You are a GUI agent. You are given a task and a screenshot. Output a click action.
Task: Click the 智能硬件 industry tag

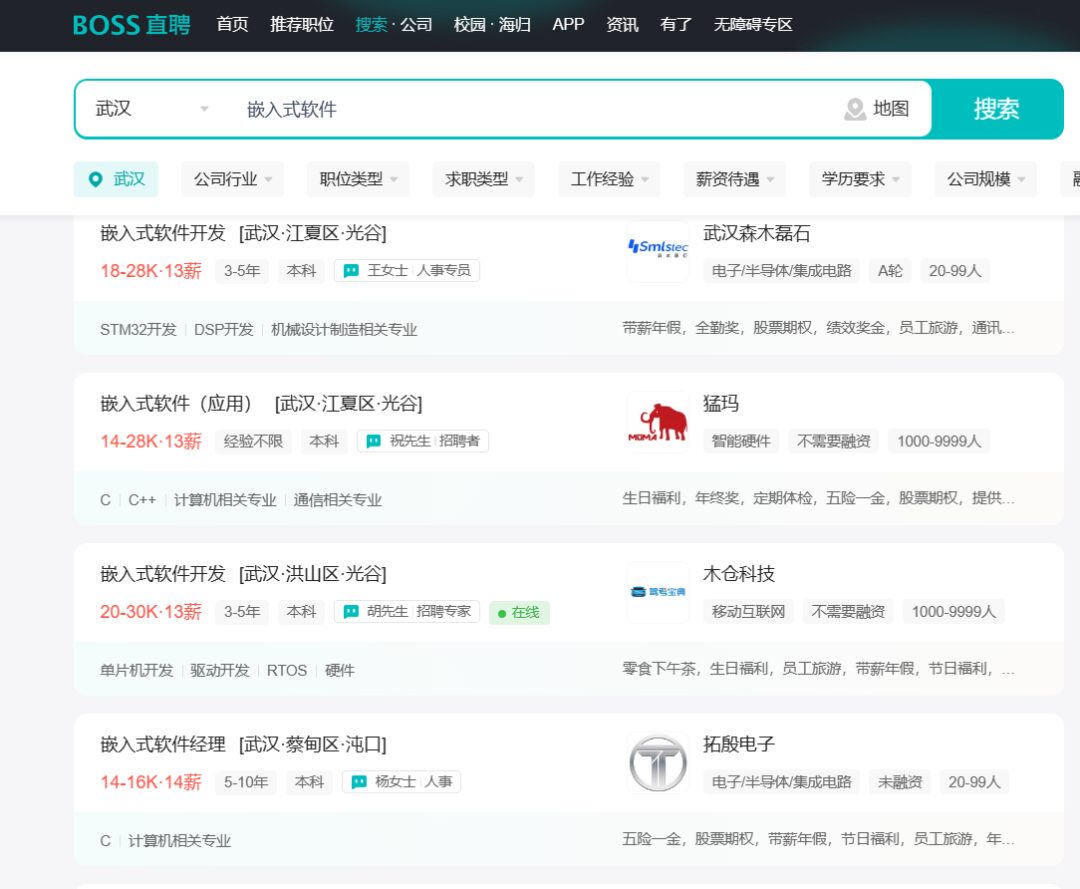click(x=741, y=441)
